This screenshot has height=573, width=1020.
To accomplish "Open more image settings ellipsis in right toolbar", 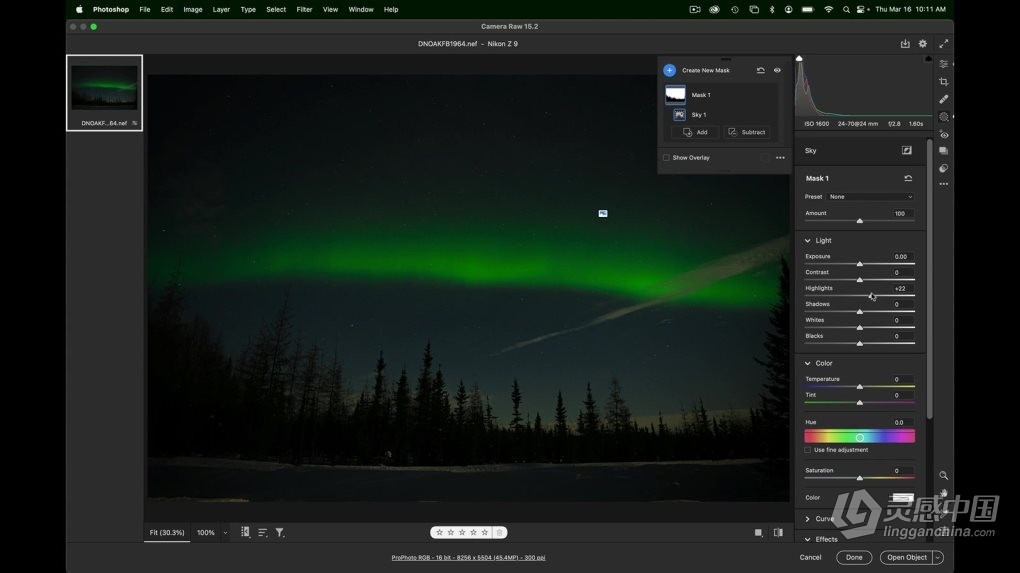I will [x=943, y=184].
